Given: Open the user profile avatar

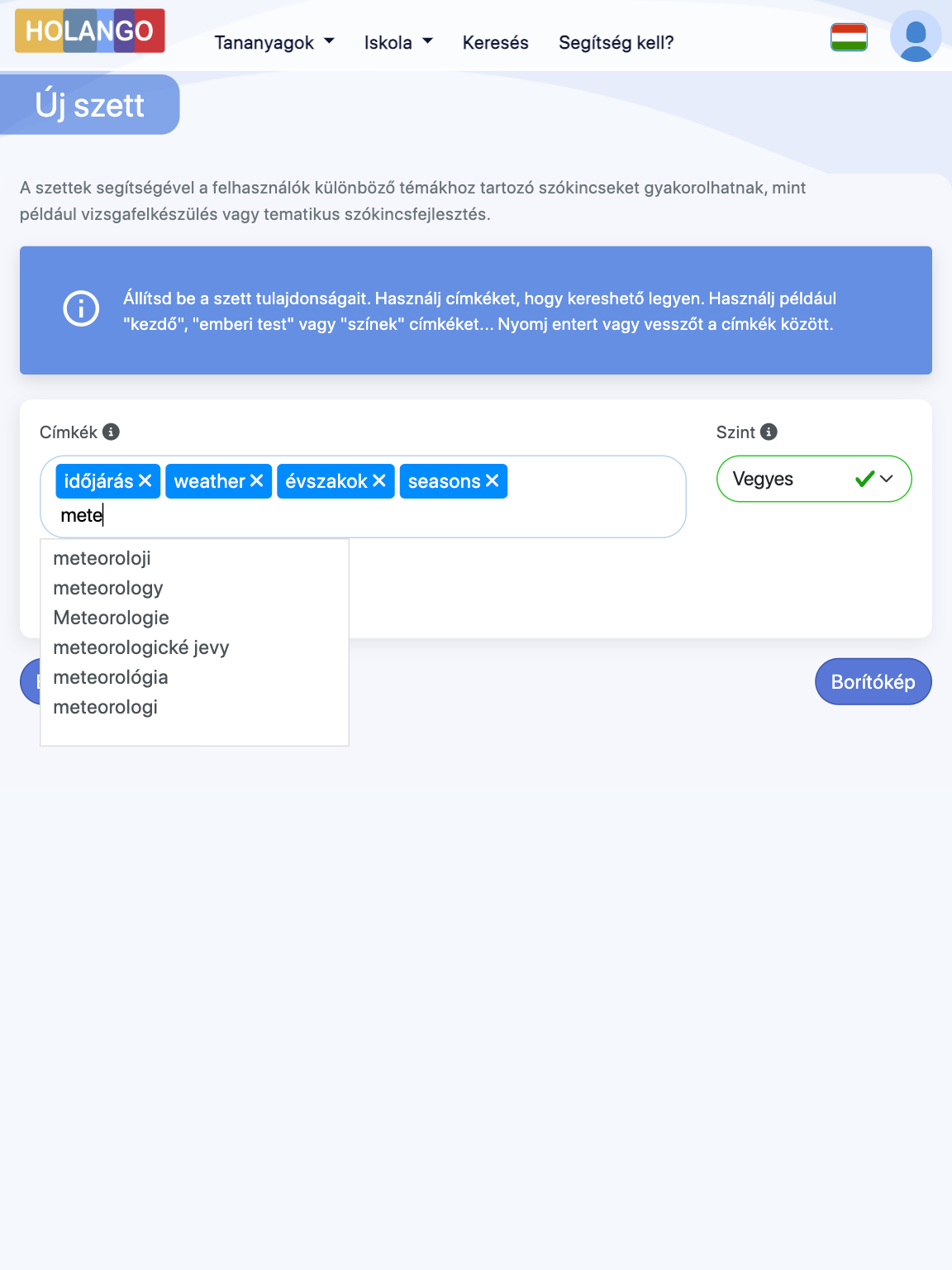Looking at the screenshot, I should [x=916, y=36].
